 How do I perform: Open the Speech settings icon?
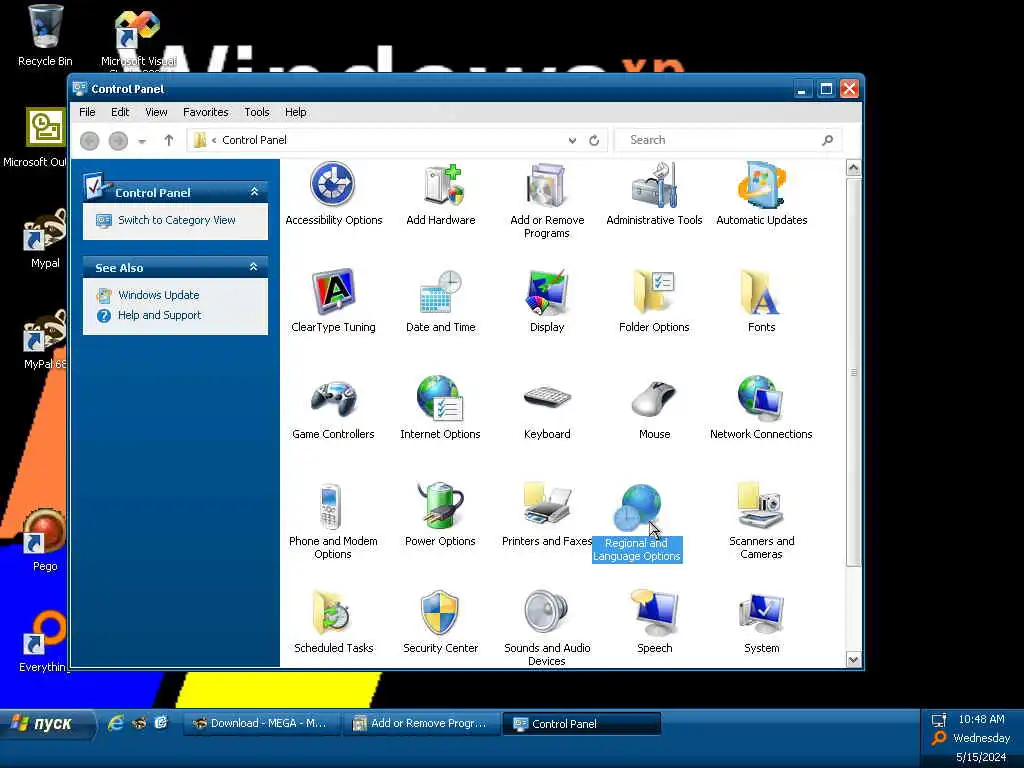point(654,622)
